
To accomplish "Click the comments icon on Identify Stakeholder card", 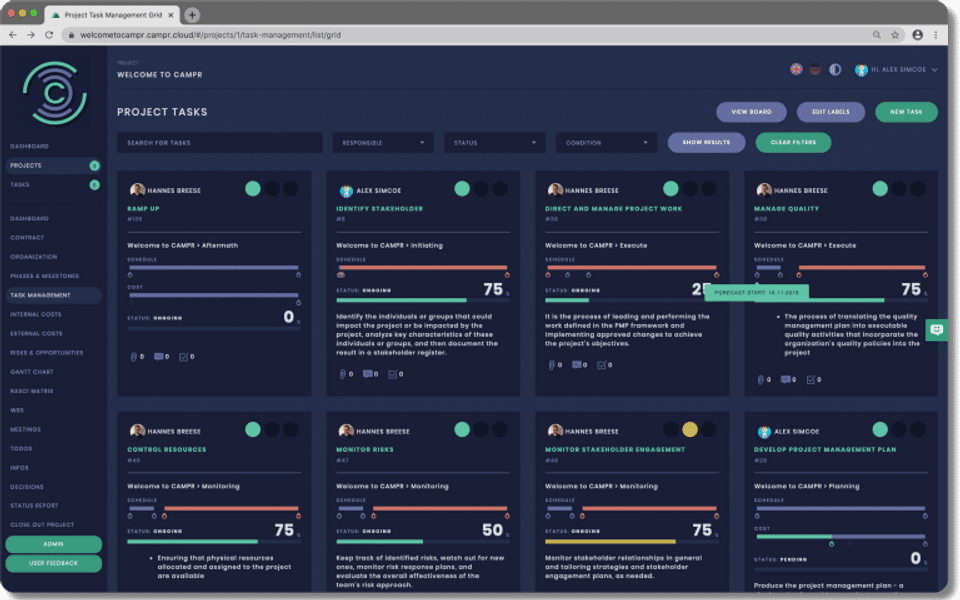I will coord(367,373).
